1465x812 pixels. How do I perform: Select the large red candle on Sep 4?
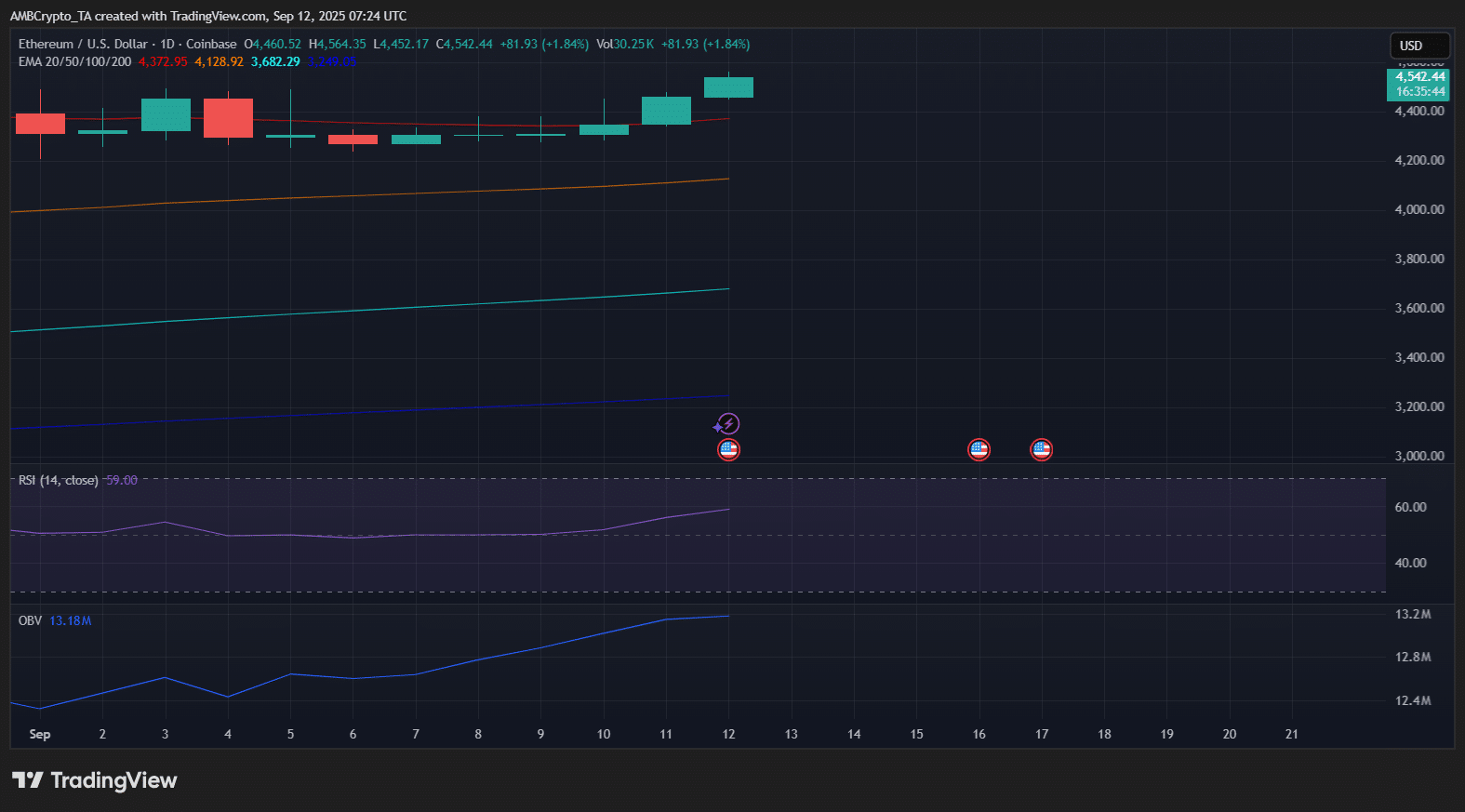tap(228, 118)
